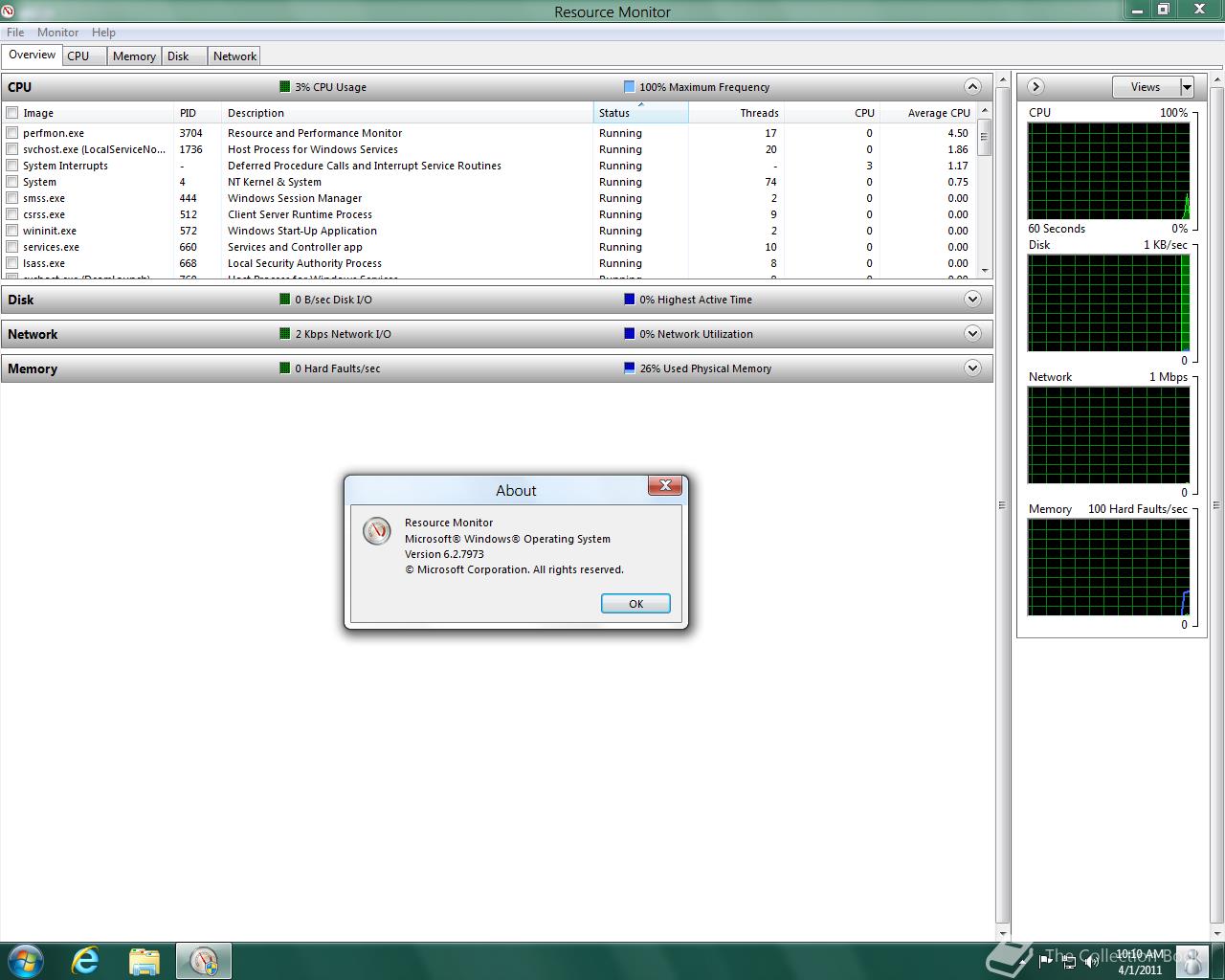Click the blue Highest Active Time indicator
The height and width of the screenshot is (980, 1225).
pos(629,299)
